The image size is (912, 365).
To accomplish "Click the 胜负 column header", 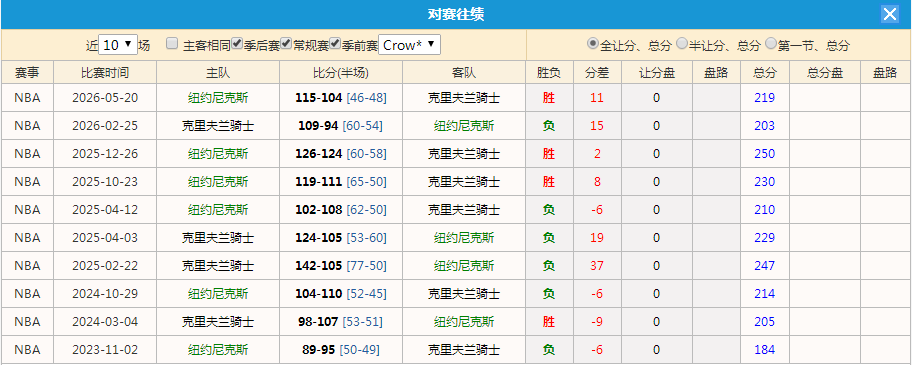I will click(x=549, y=73).
